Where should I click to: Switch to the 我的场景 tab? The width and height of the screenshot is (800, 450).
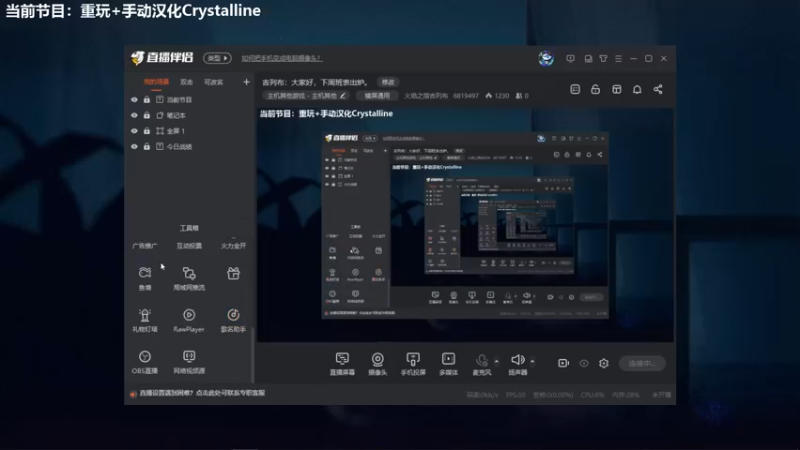[x=156, y=82]
